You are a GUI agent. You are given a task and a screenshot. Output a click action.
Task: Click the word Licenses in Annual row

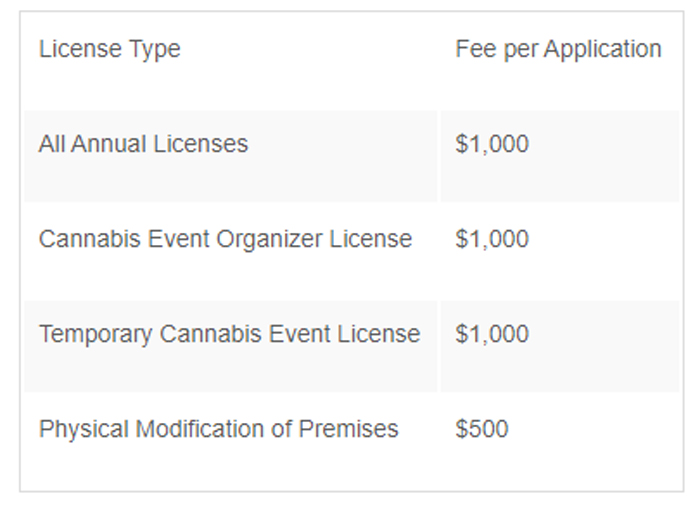click(200, 144)
